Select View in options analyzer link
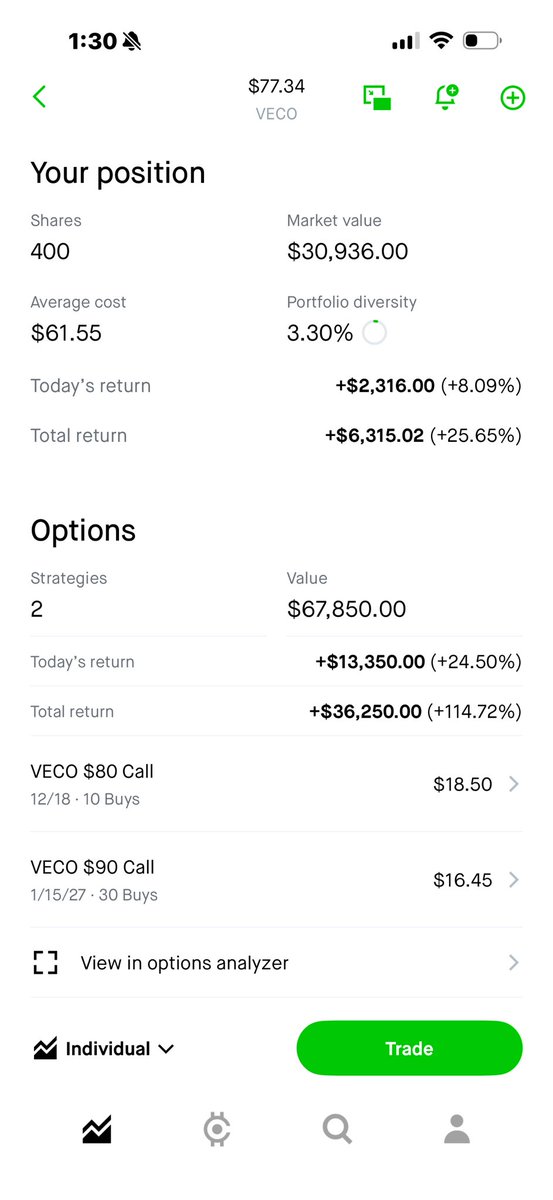 pos(184,963)
